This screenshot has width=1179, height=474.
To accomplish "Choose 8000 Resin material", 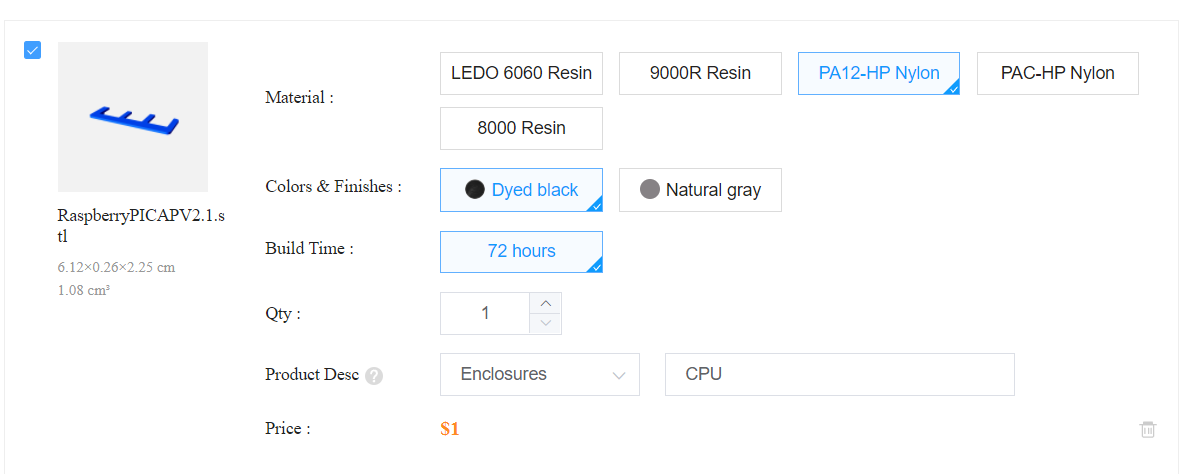I will click(521, 129).
